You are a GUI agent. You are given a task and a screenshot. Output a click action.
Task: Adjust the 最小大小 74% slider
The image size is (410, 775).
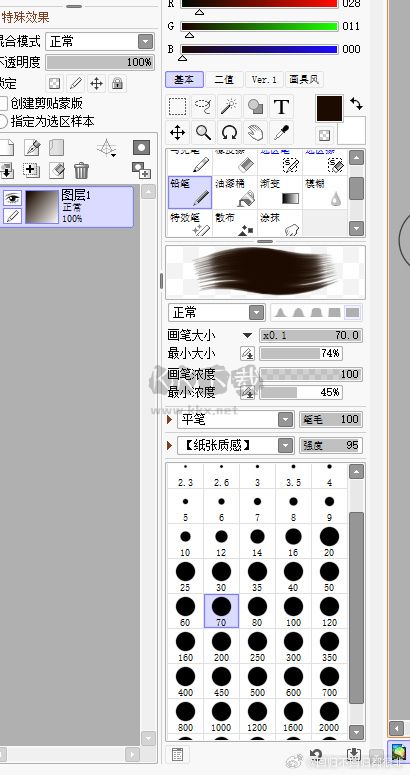pyautogui.click(x=301, y=353)
